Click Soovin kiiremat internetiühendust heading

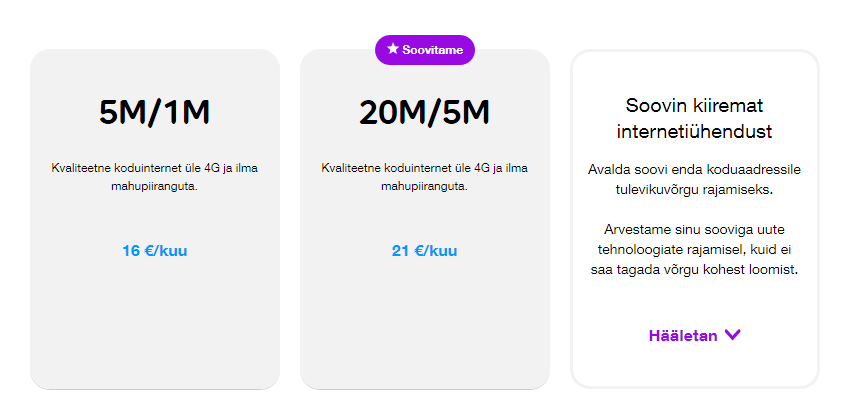click(694, 118)
